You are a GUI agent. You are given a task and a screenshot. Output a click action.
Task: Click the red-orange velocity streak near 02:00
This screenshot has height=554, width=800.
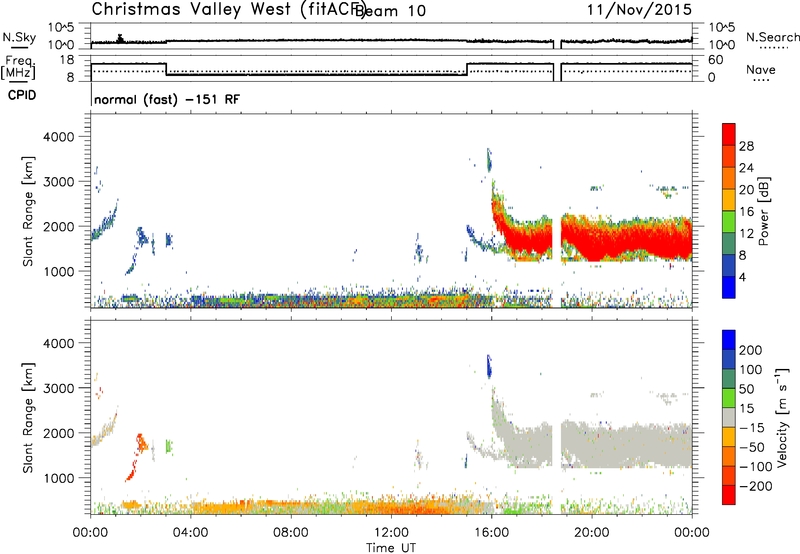click(x=136, y=458)
